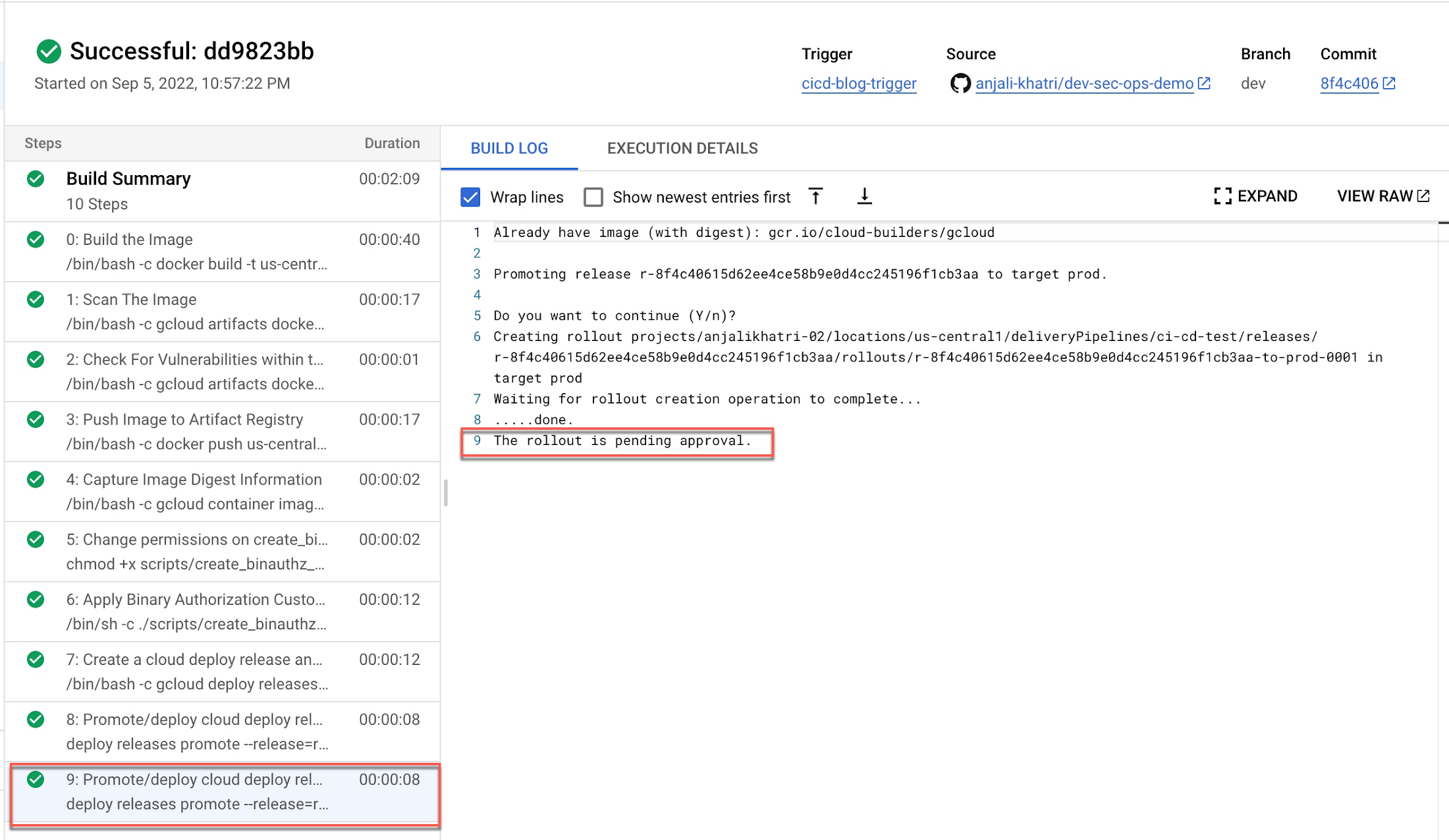Switch to the BUILD LOG tab

point(509,148)
